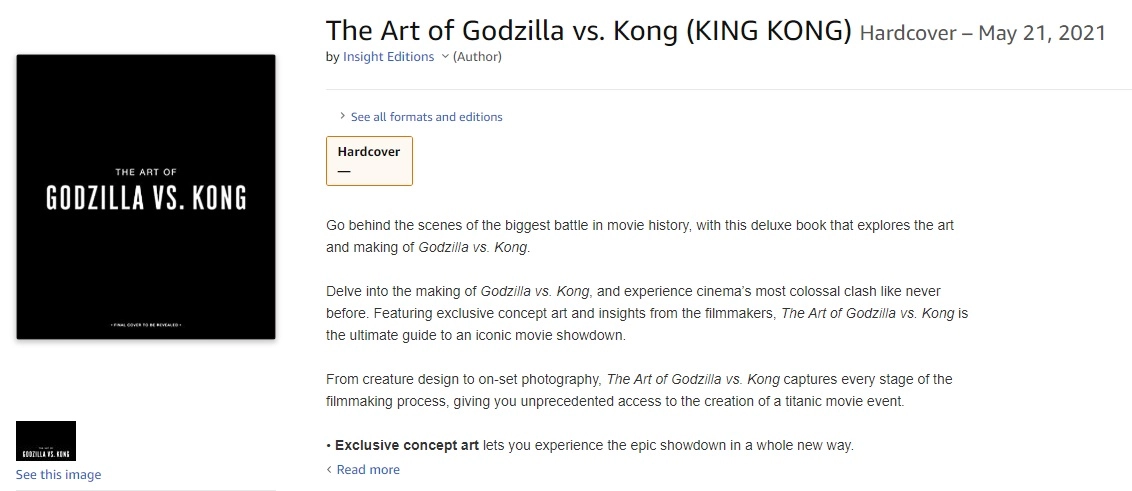Select the Hardcover format box
Image resolution: width=1132 pixels, height=491 pixels.
[x=369, y=161]
